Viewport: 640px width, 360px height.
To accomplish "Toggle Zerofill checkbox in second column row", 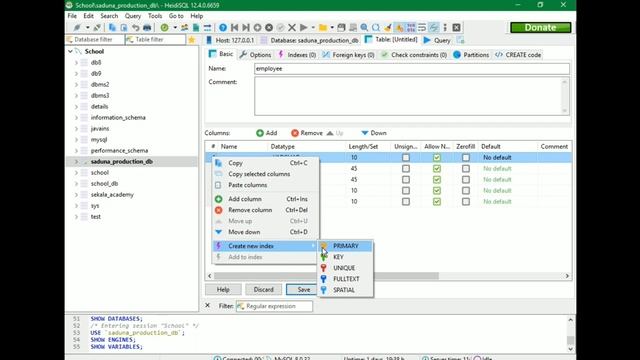I will 466,169.
